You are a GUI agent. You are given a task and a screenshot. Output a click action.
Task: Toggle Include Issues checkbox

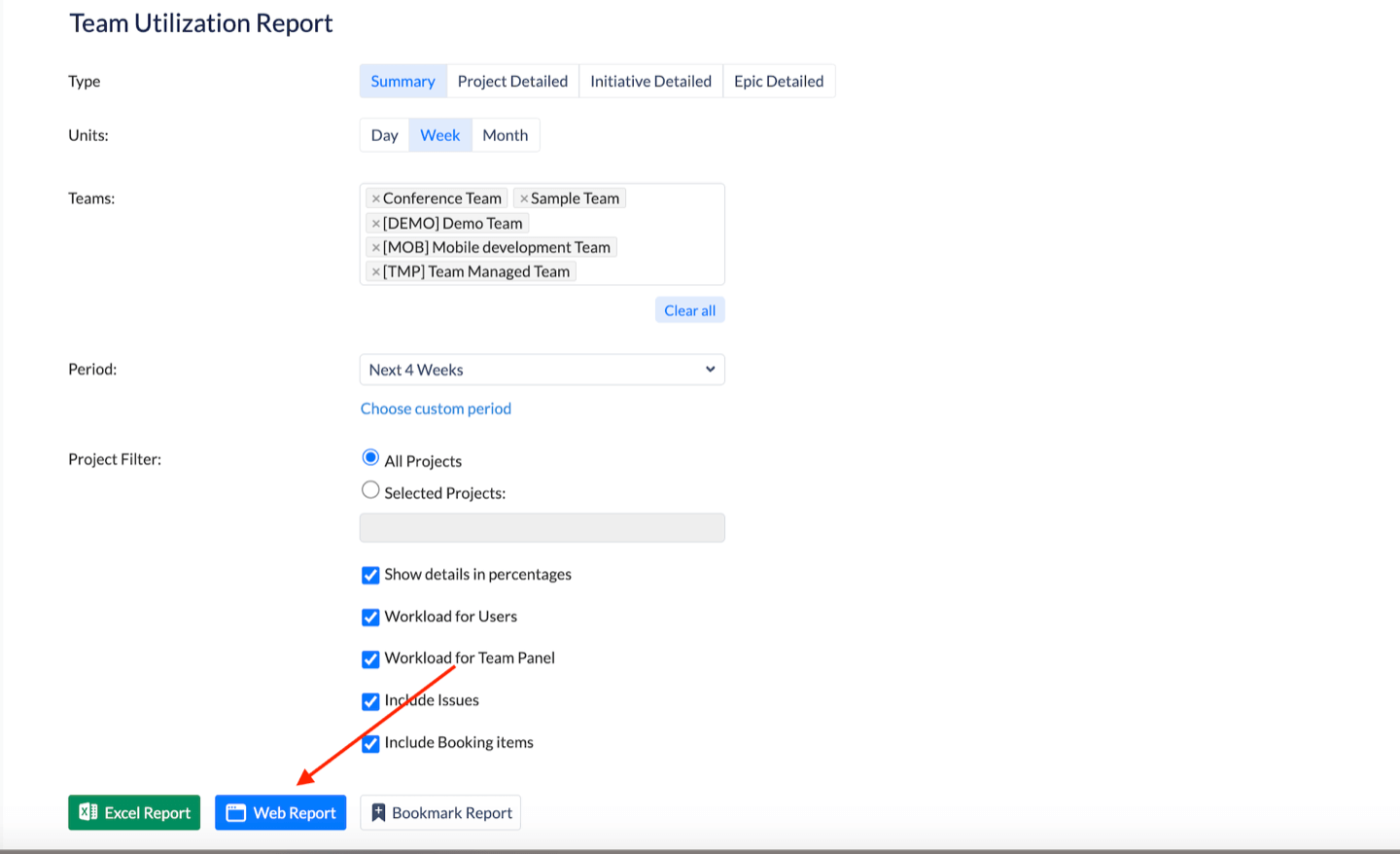(370, 701)
